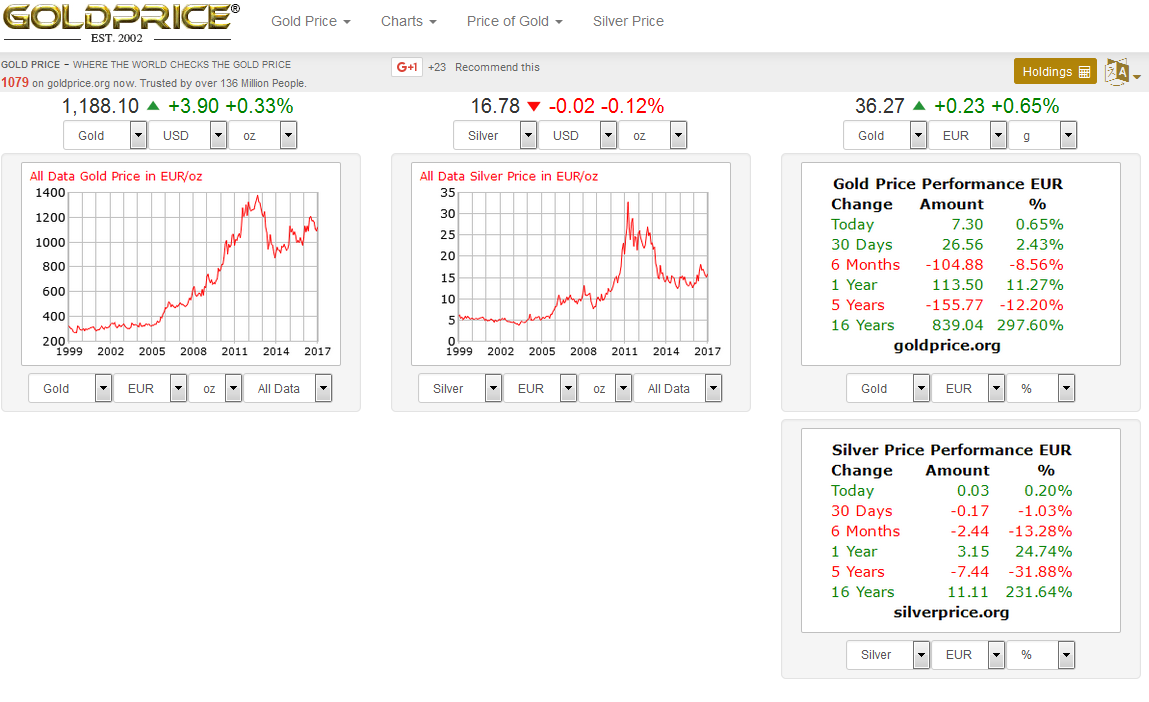Click the -0.12% silver change figure
Screen dimensions: 1149x702
tap(632, 106)
